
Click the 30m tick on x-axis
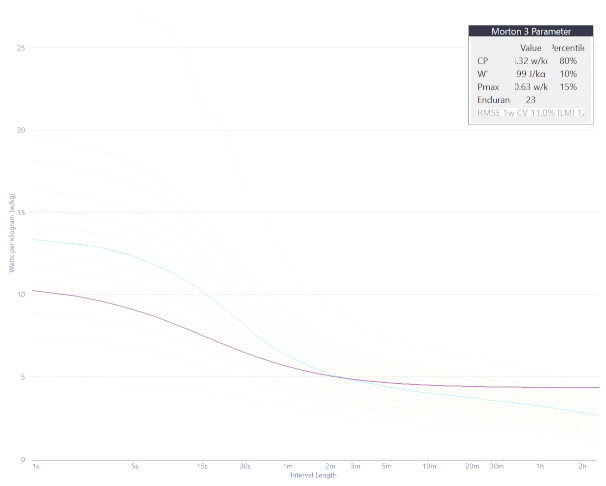497,466
